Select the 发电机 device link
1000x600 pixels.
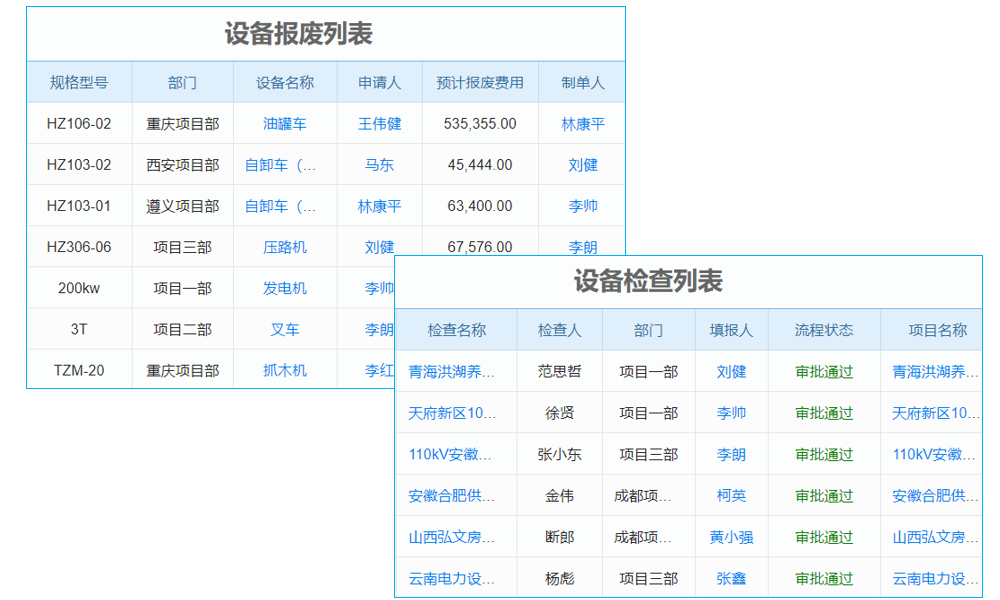pyautogui.click(x=284, y=287)
